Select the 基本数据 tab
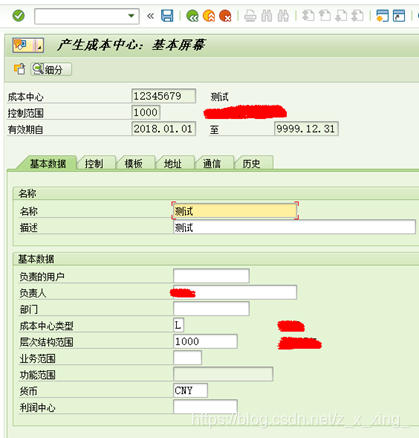Screen dimensions: 419x438 47,164
